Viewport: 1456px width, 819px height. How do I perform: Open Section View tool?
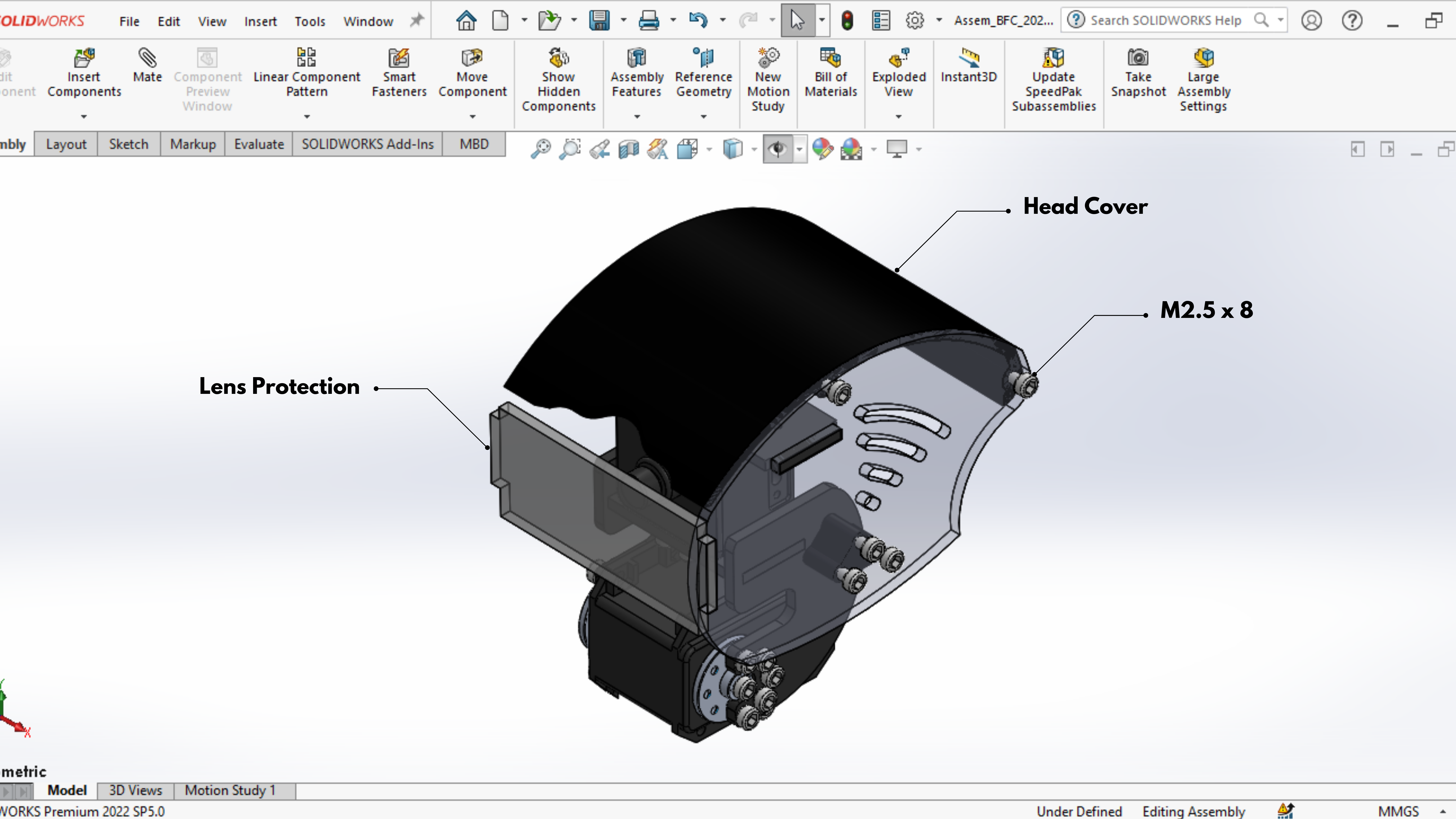point(629,149)
